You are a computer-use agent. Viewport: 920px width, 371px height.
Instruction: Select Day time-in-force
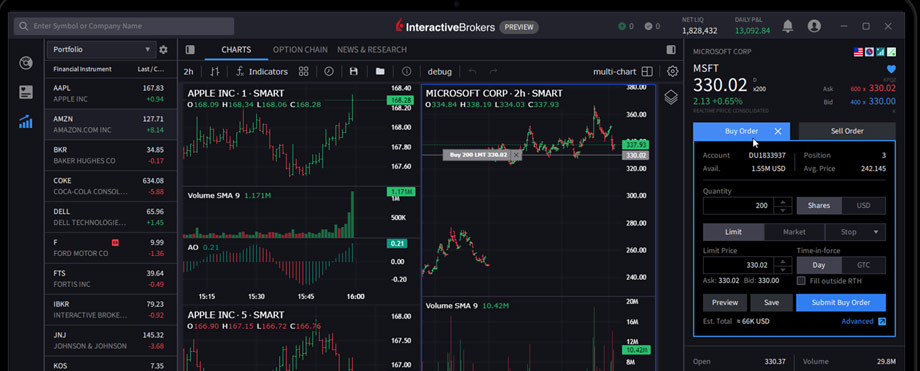pyautogui.click(x=818, y=265)
